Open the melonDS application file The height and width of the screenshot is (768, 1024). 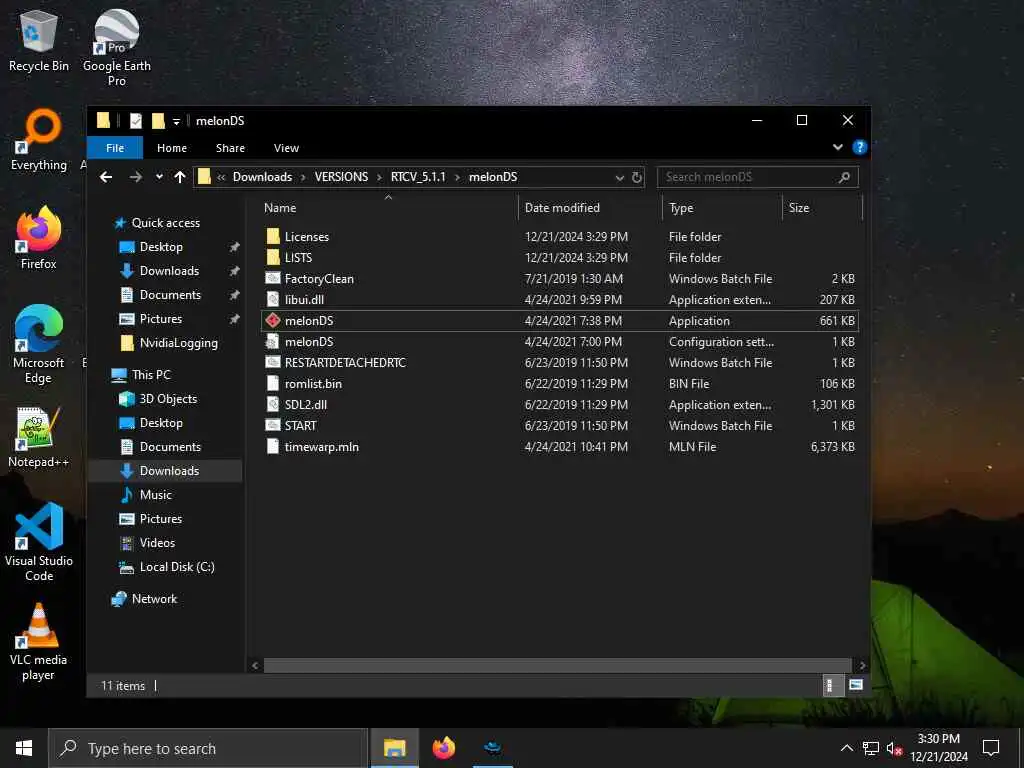560,321
